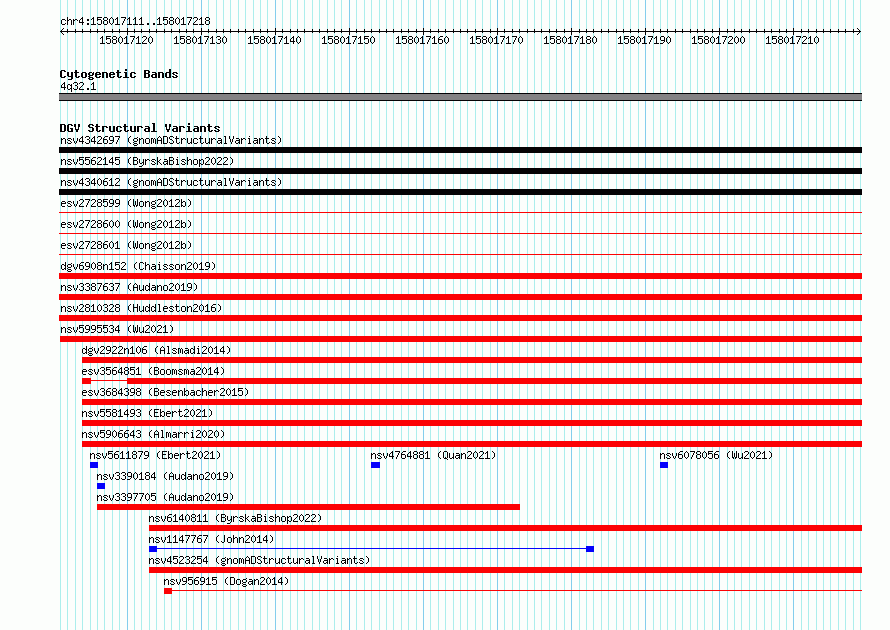Click the nsv6078056 (Wu2021) label
The width and height of the screenshot is (890, 630).
pos(716,455)
